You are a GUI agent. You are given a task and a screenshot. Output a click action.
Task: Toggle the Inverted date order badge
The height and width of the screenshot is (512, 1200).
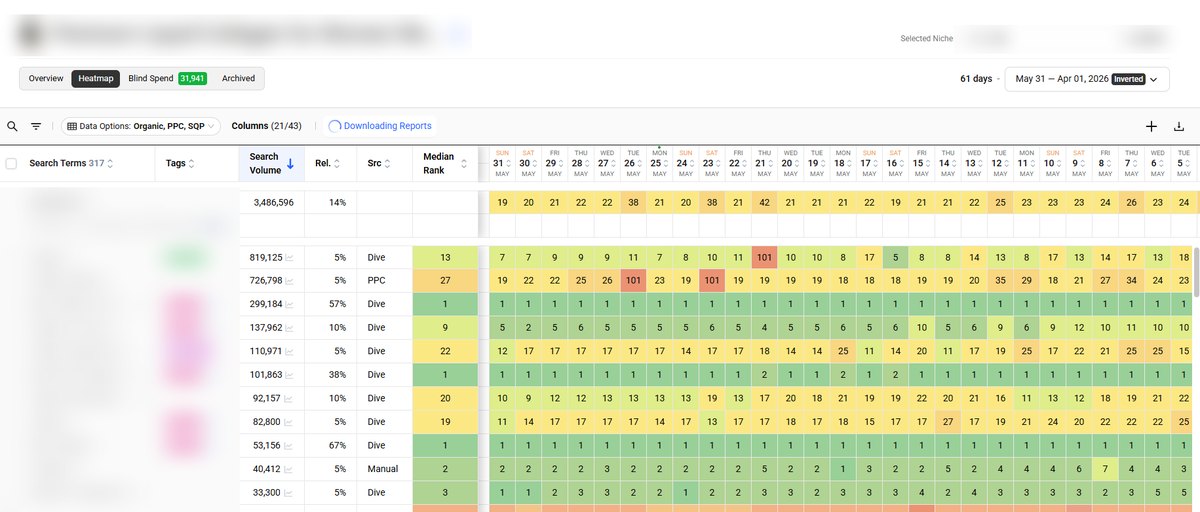coord(1129,79)
